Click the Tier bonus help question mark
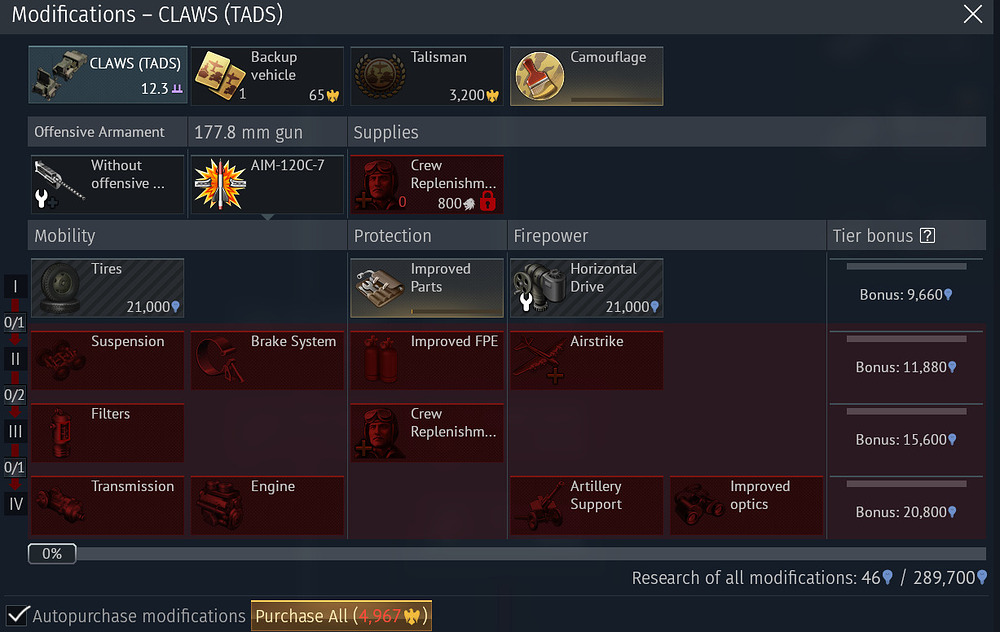 (x=927, y=236)
